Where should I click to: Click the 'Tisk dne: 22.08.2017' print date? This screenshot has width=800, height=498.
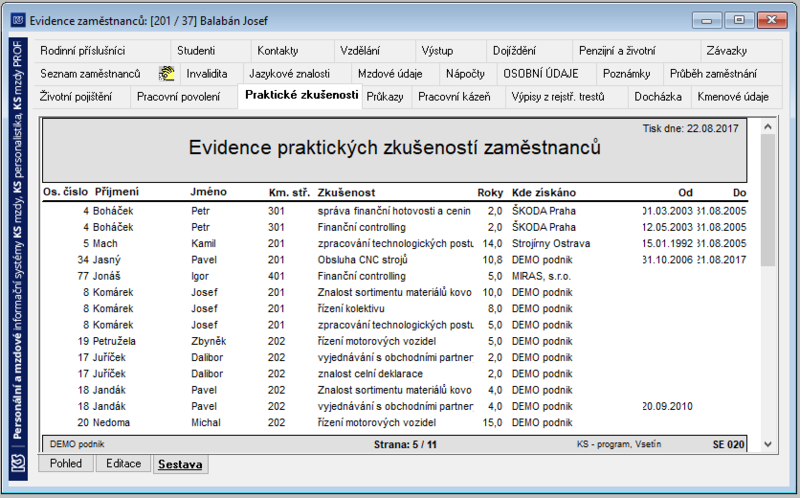[x=690, y=129]
